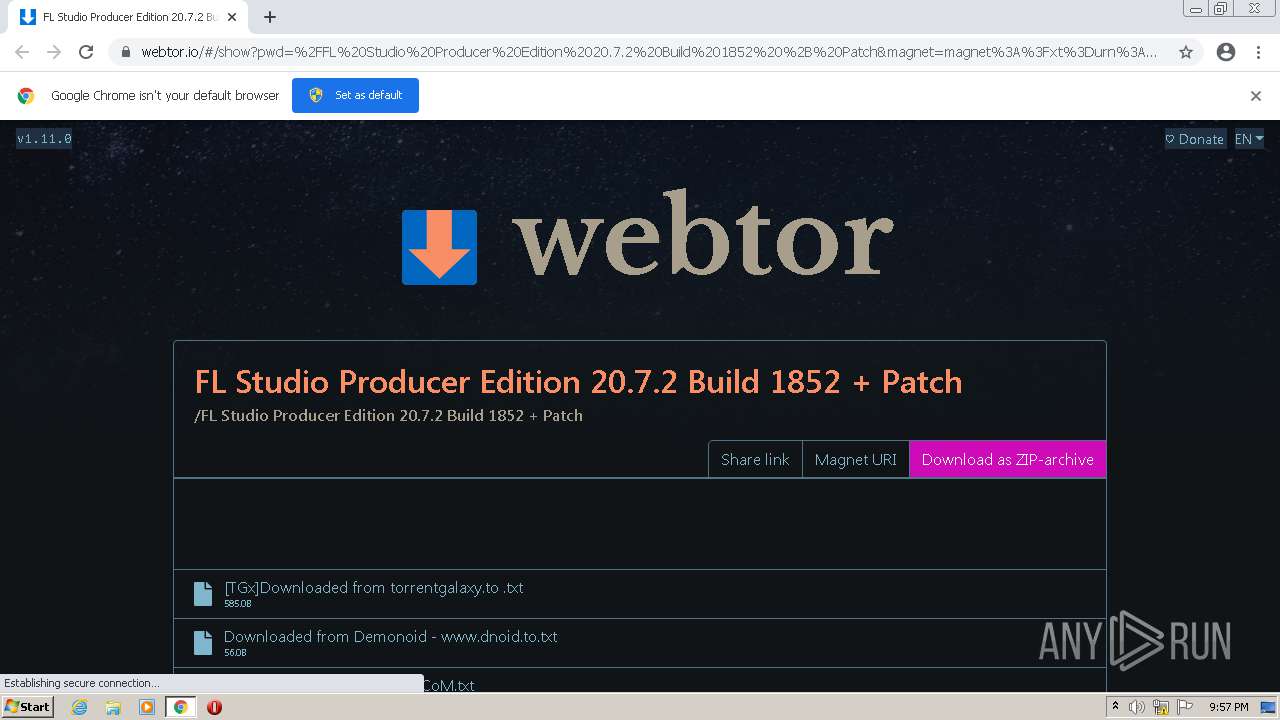This screenshot has width=1280, height=720.
Task: Click the Donate link
Action: [1195, 139]
